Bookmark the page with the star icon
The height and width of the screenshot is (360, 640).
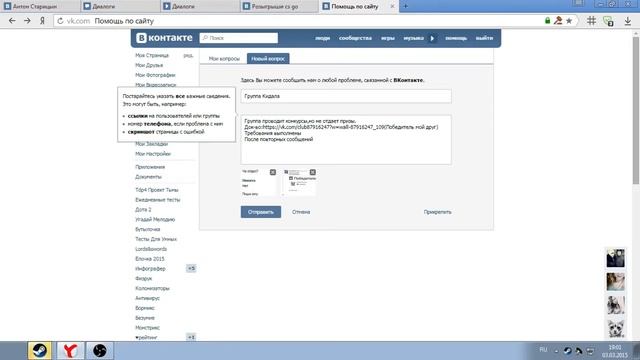569,20
